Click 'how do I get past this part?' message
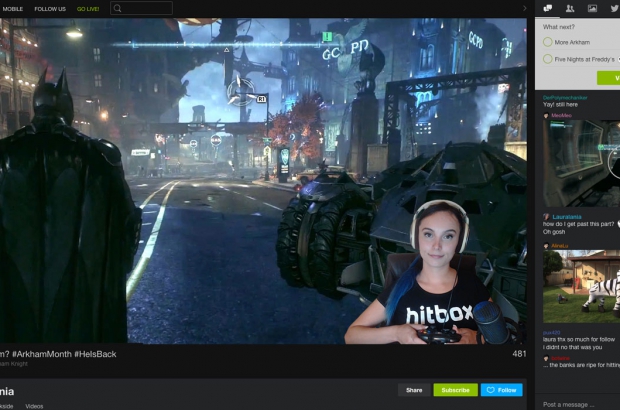 pos(578,224)
